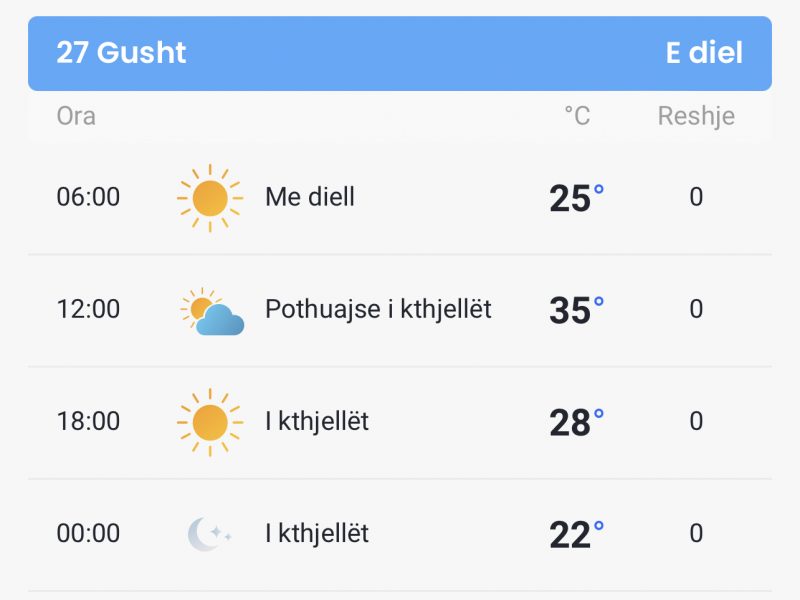Click the Me diell forecast text
This screenshot has width=800, height=600.
(x=310, y=197)
